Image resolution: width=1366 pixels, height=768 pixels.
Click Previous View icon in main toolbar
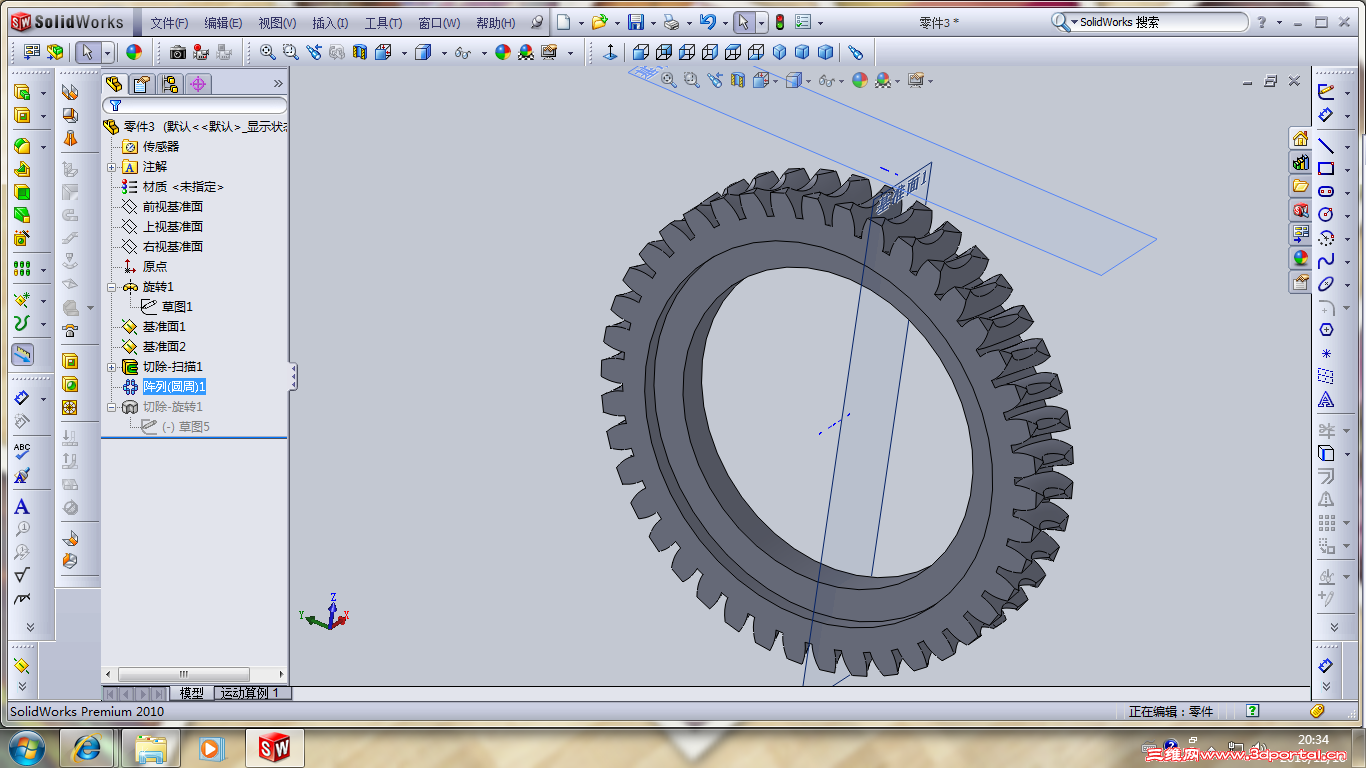coord(314,52)
